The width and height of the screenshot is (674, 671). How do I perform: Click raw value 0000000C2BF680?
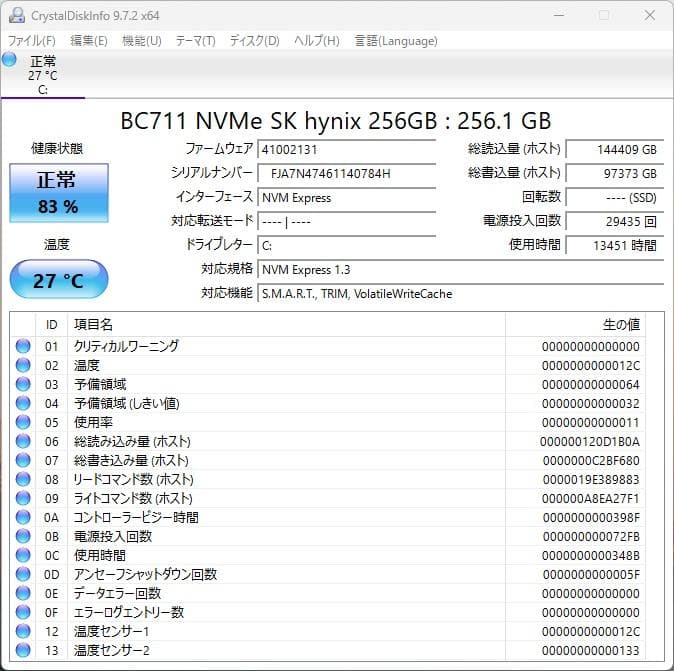coord(591,460)
